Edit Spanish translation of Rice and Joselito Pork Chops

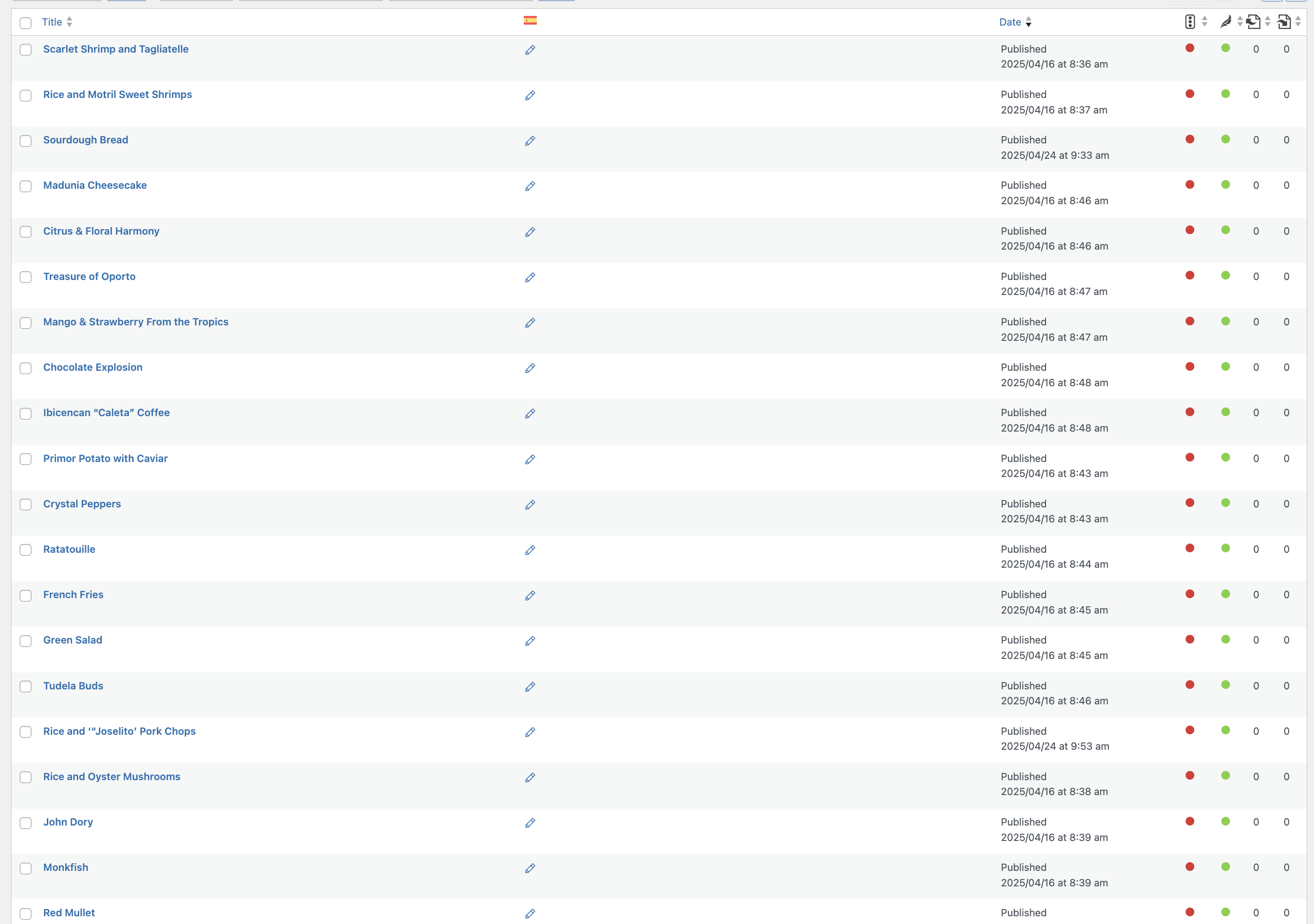click(530, 732)
